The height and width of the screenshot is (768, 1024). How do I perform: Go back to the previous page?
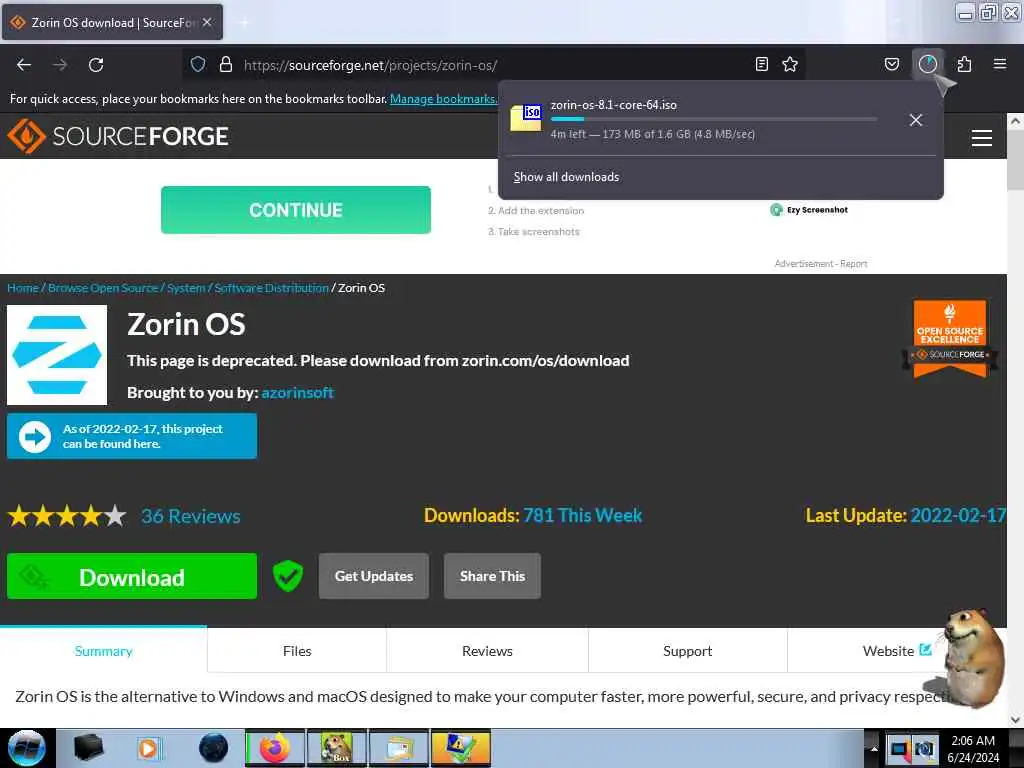click(24, 65)
